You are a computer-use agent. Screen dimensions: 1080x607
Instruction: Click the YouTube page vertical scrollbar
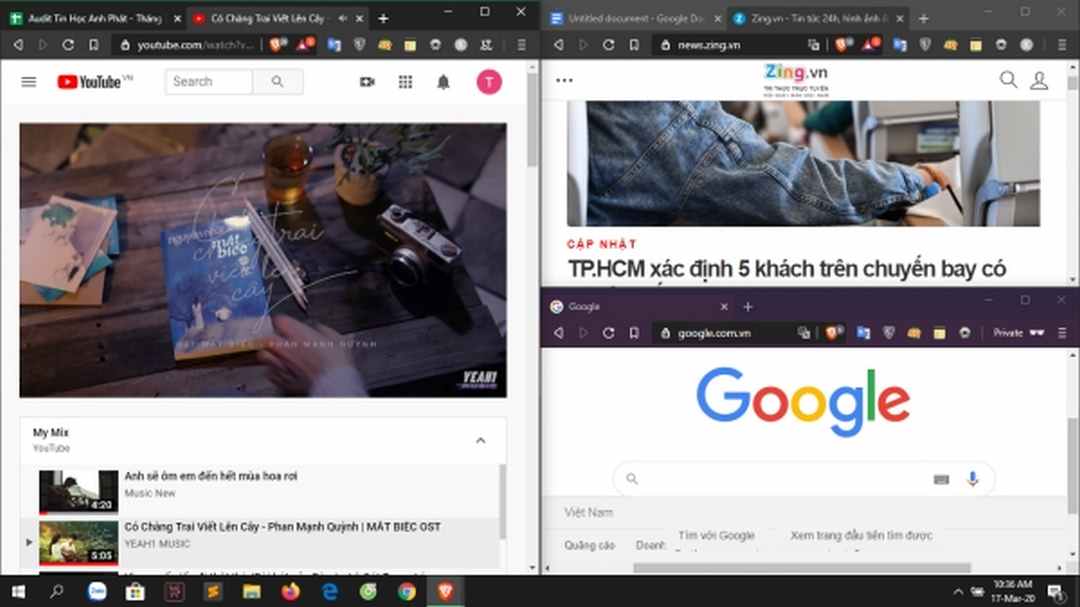(532, 119)
